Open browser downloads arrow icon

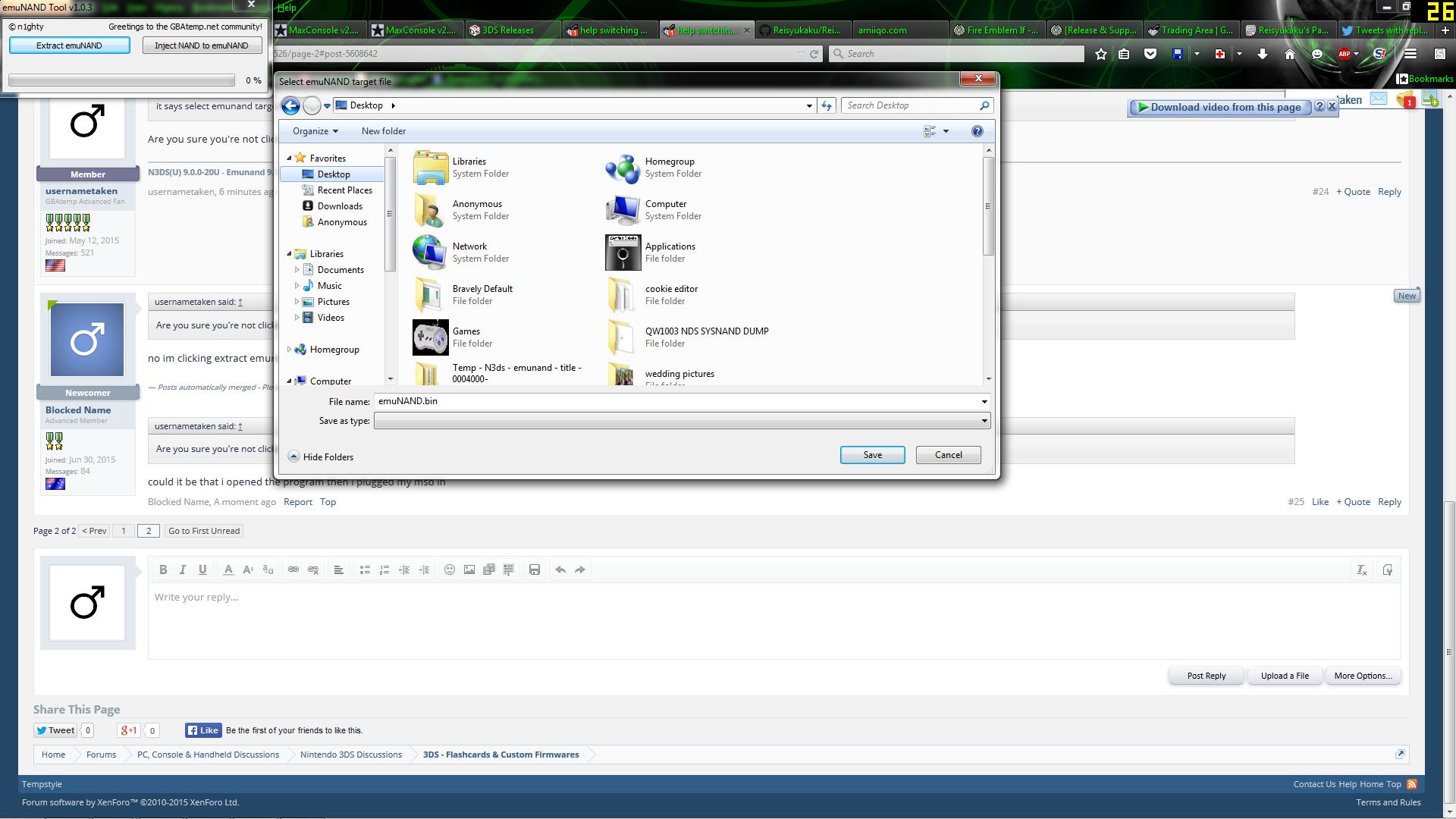(x=1263, y=54)
